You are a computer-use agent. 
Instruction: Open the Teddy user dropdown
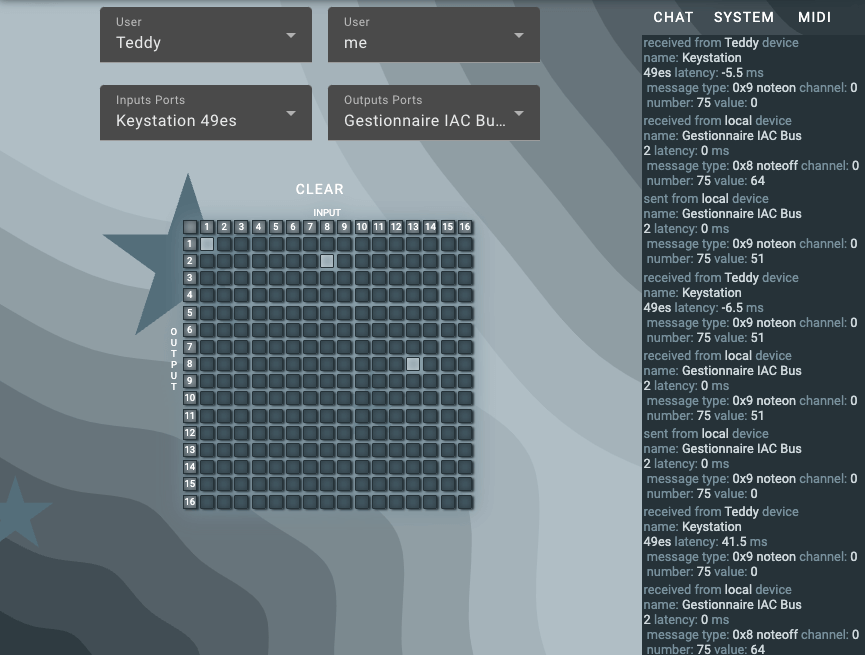point(206,35)
